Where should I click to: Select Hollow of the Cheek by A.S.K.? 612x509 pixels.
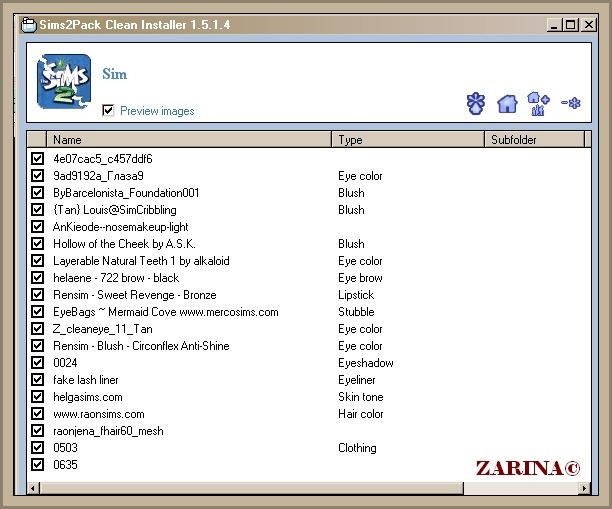tap(124, 244)
